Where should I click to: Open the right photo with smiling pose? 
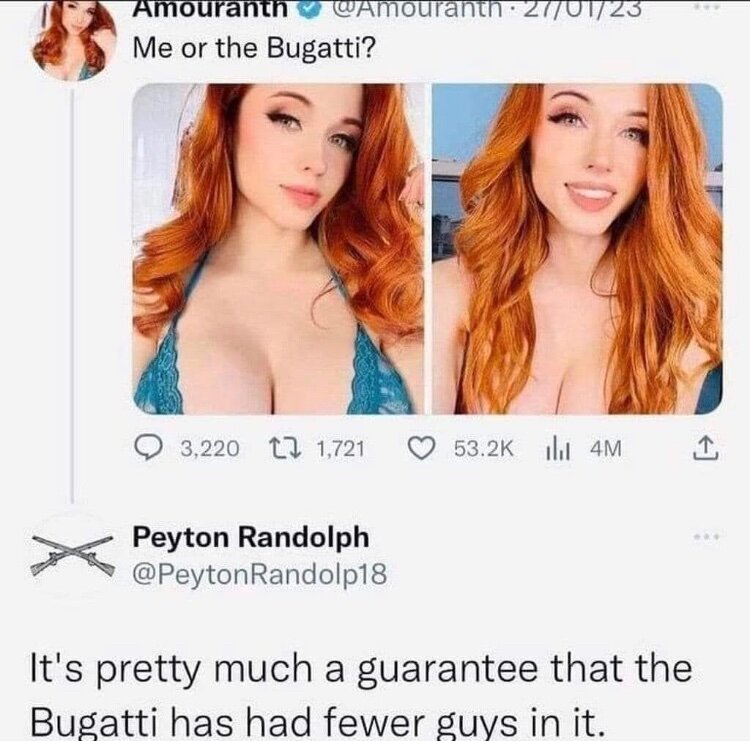pyautogui.click(x=577, y=249)
